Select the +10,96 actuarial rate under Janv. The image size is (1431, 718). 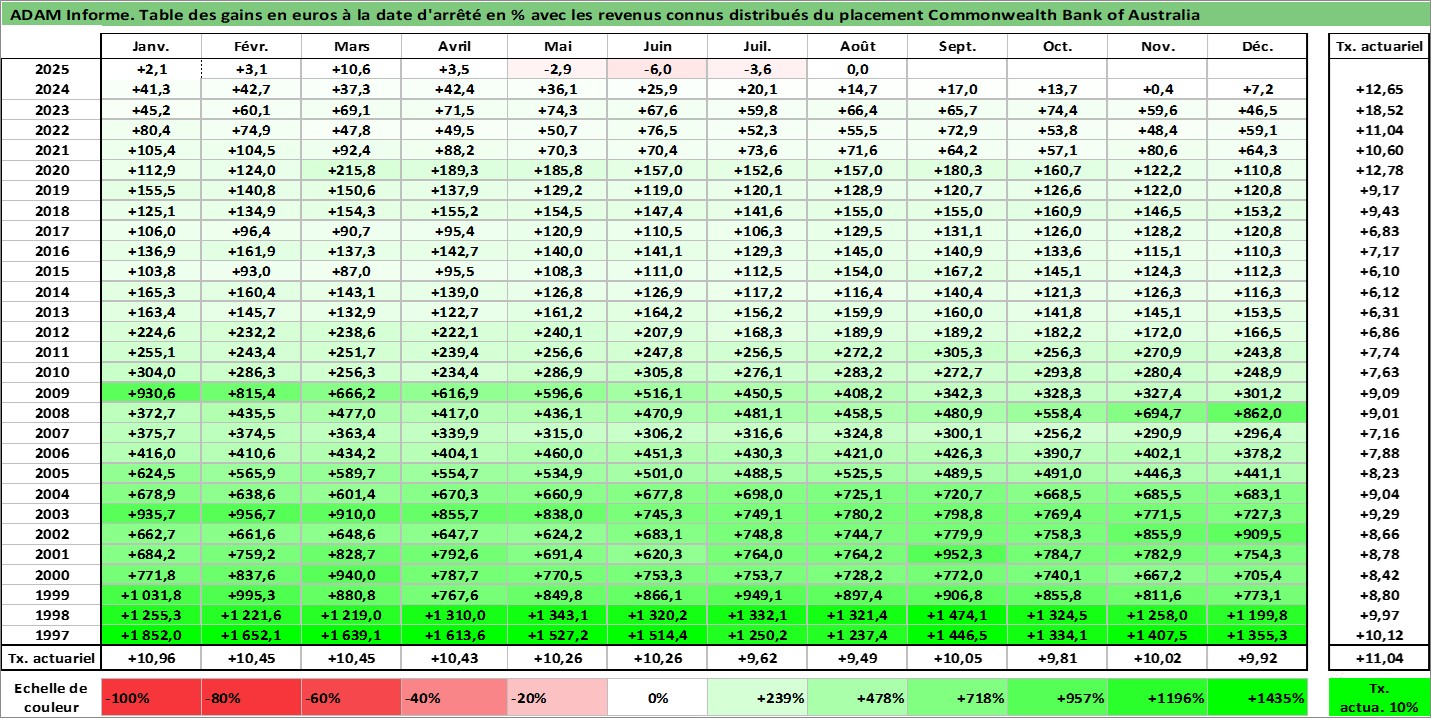(x=152, y=658)
